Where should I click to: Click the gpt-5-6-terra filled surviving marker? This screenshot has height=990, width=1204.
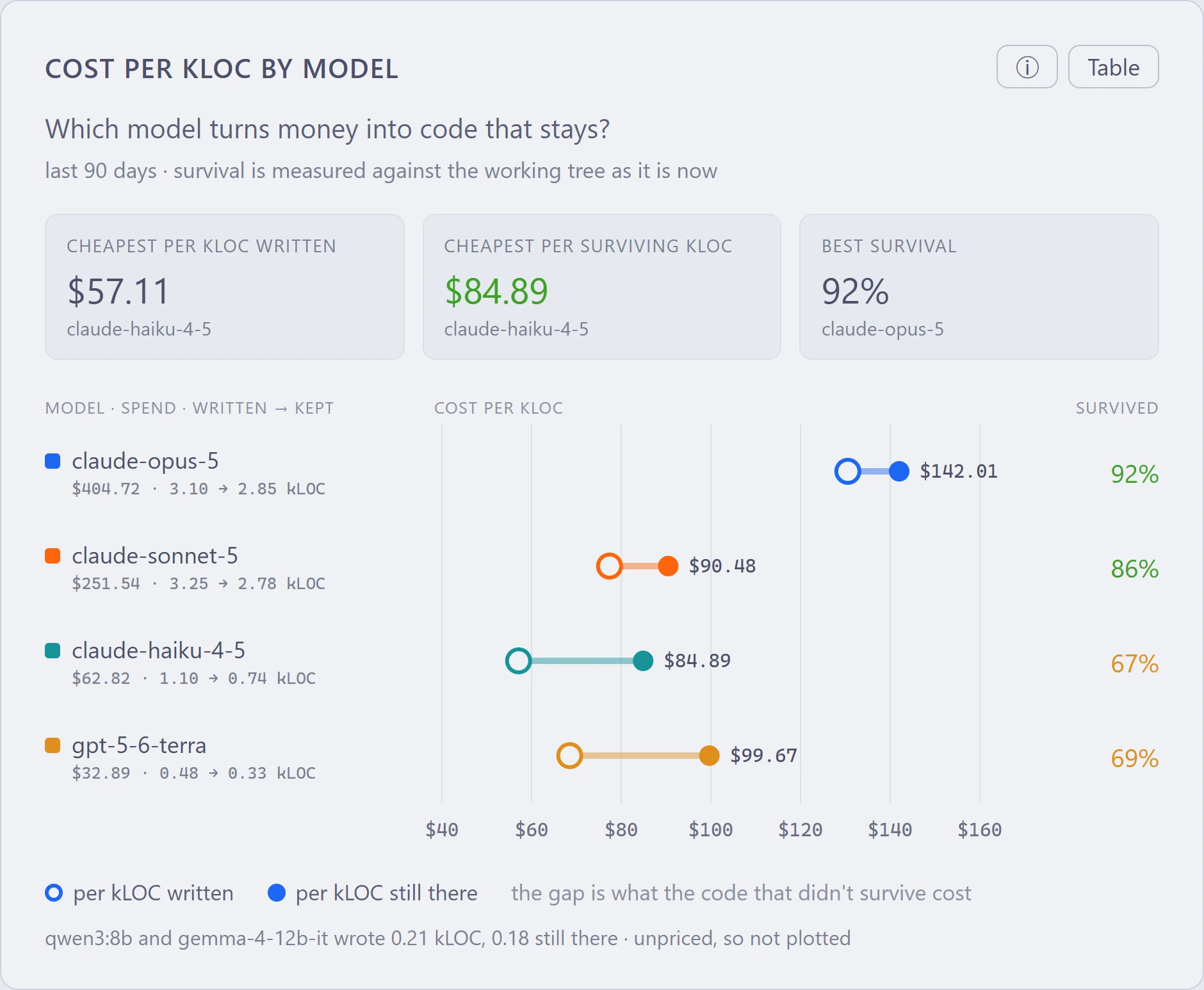(709, 756)
